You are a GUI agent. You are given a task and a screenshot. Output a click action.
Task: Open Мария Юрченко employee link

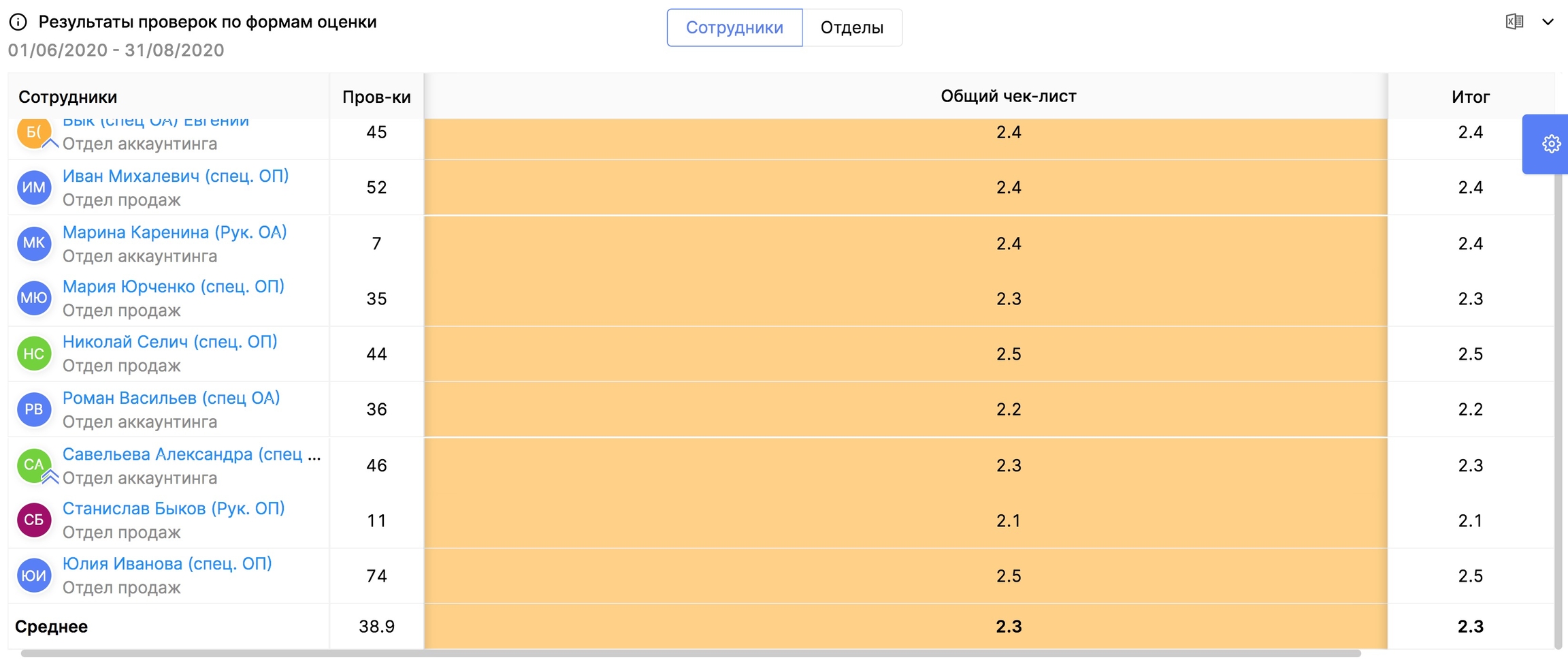[174, 287]
